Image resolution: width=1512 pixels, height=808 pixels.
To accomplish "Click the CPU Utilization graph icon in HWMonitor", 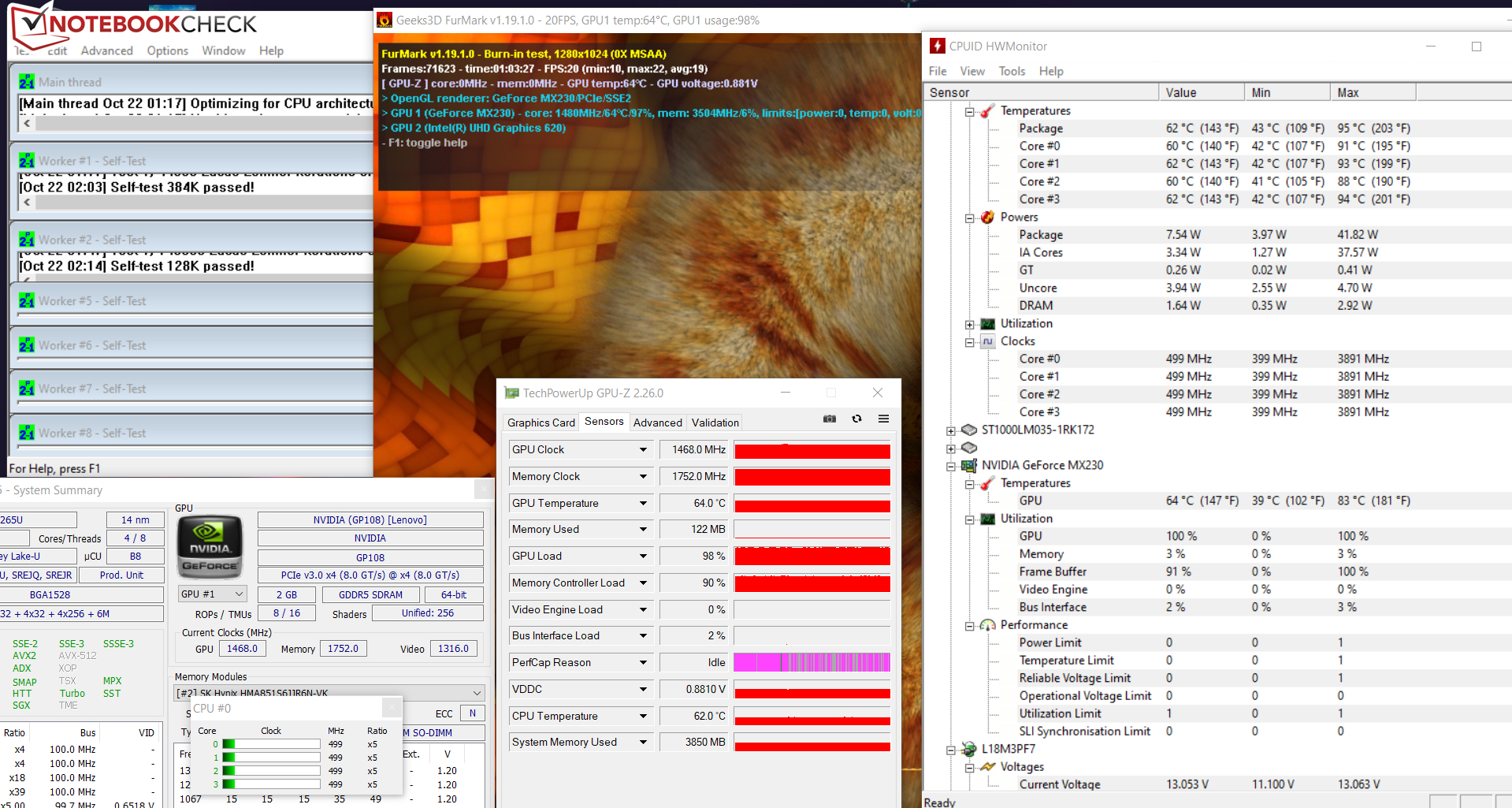I will [x=987, y=324].
